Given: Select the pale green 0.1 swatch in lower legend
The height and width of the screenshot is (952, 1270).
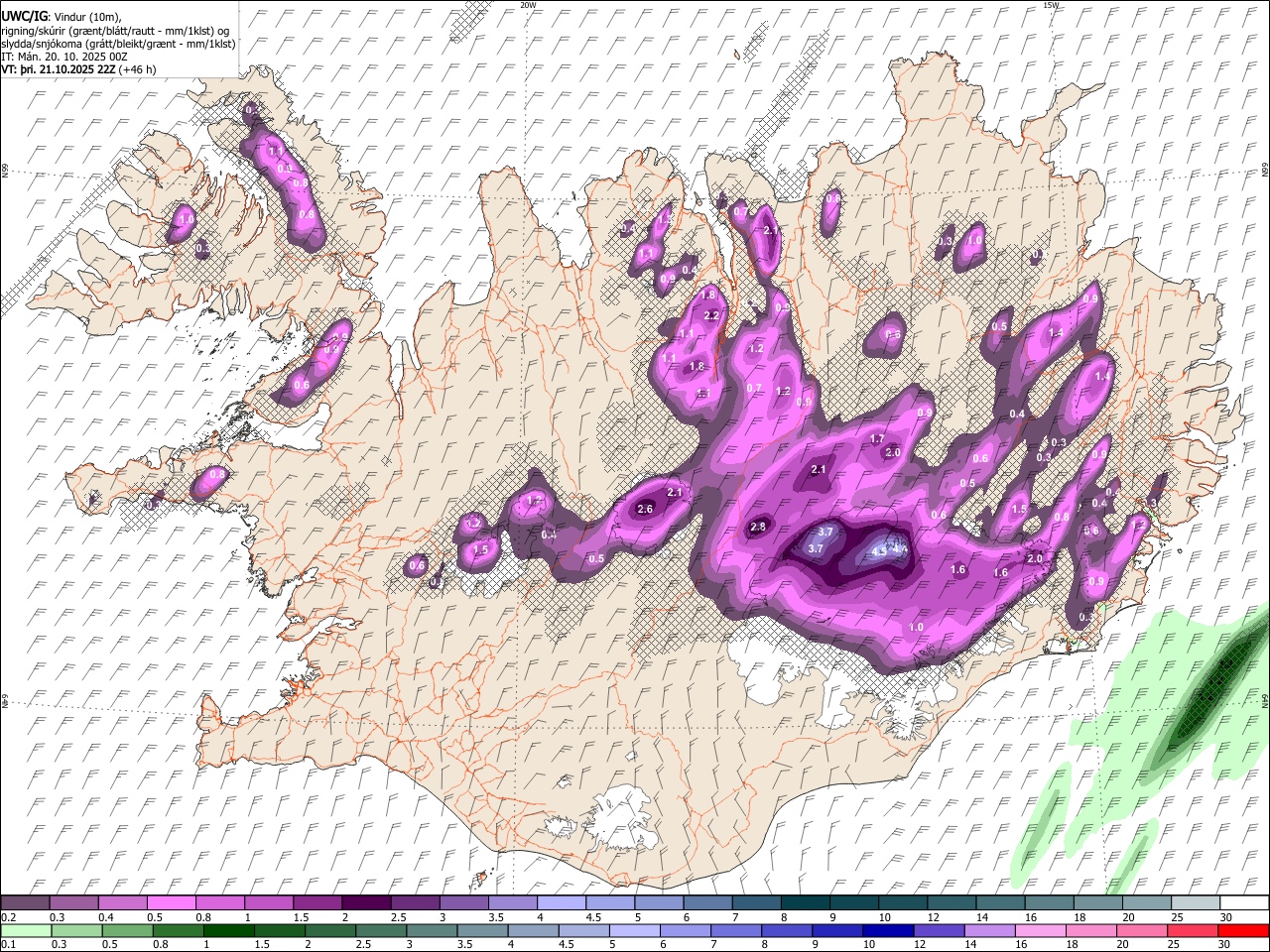Looking at the screenshot, I should point(25,930).
